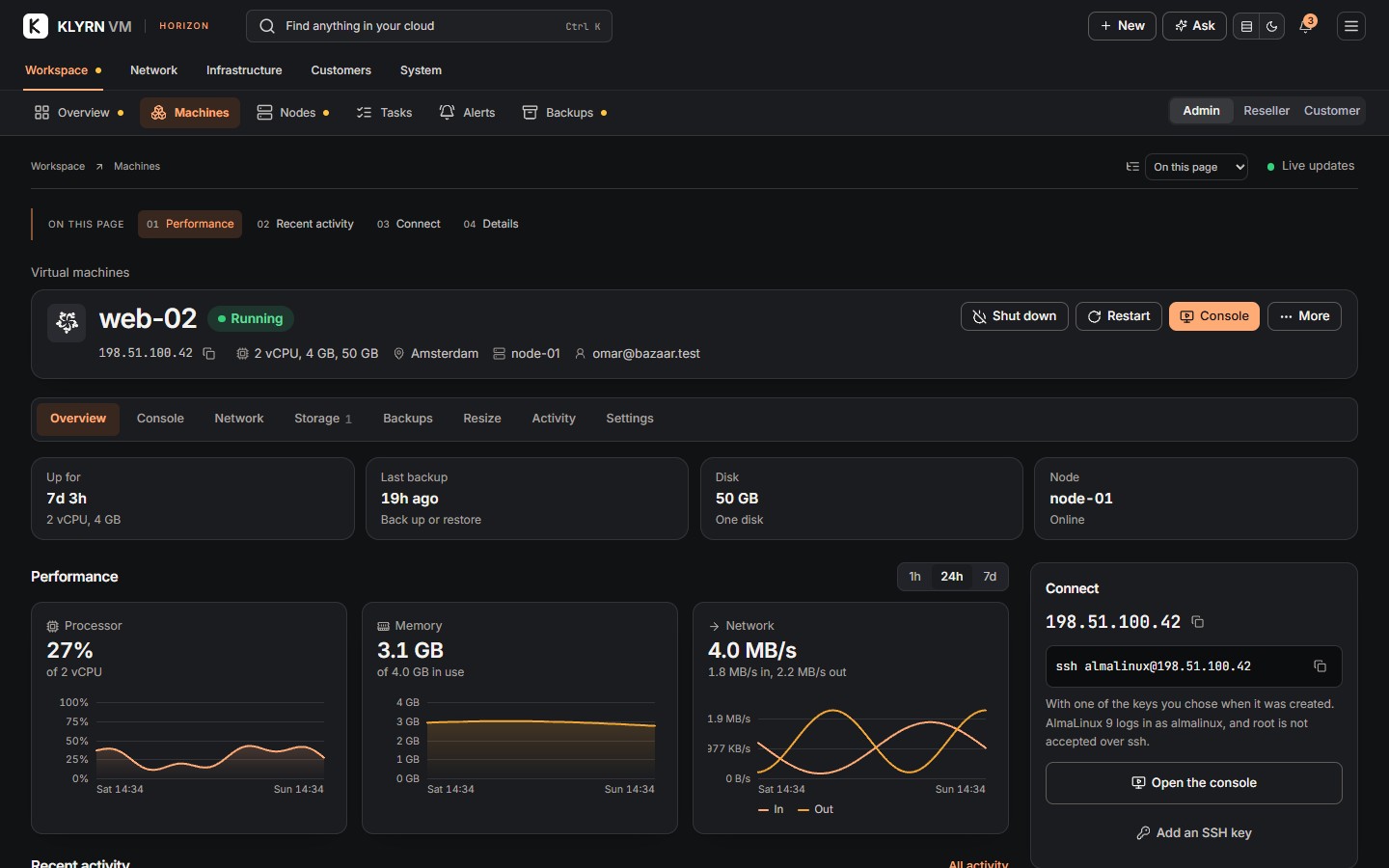
Task: Open the hamburger menu at top right
Action: (1351, 26)
